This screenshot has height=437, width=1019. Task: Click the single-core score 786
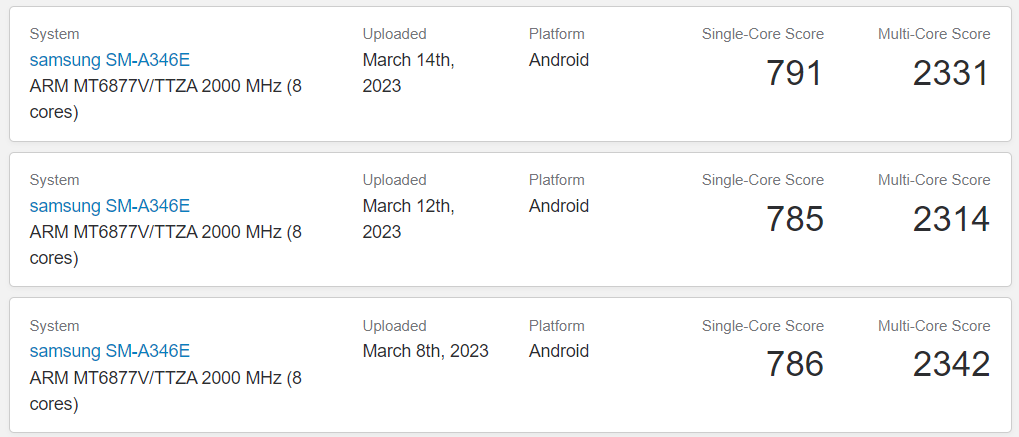(x=795, y=364)
